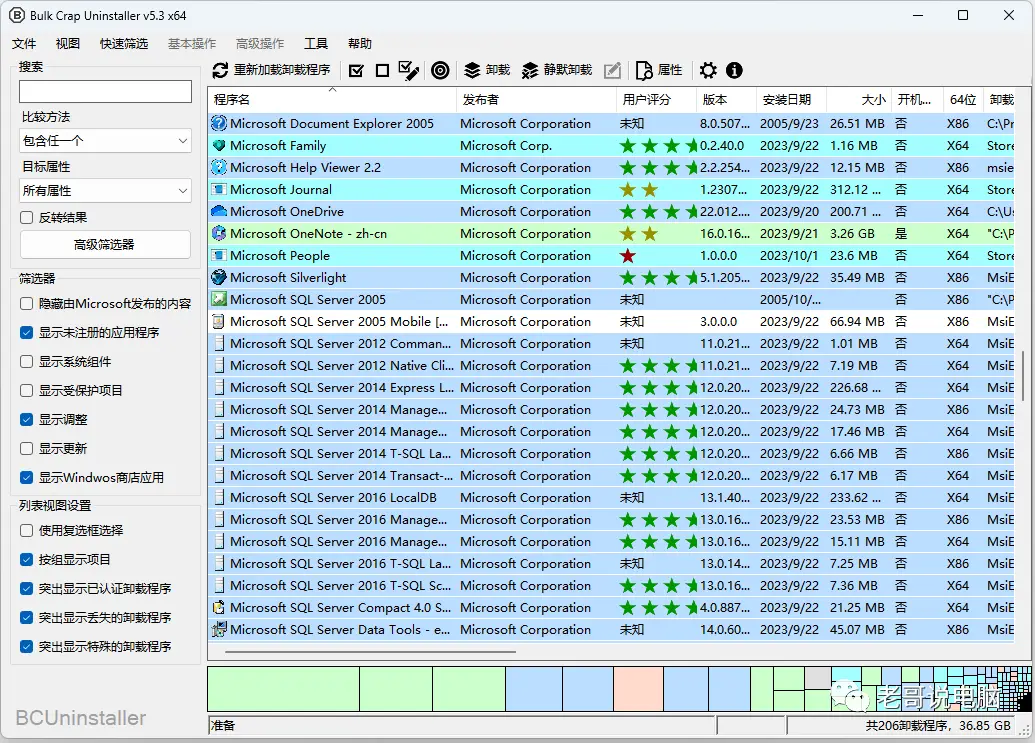Click the select all checkmark icon
The width and height of the screenshot is (1035, 743).
pyautogui.click(x=356, y=70)
